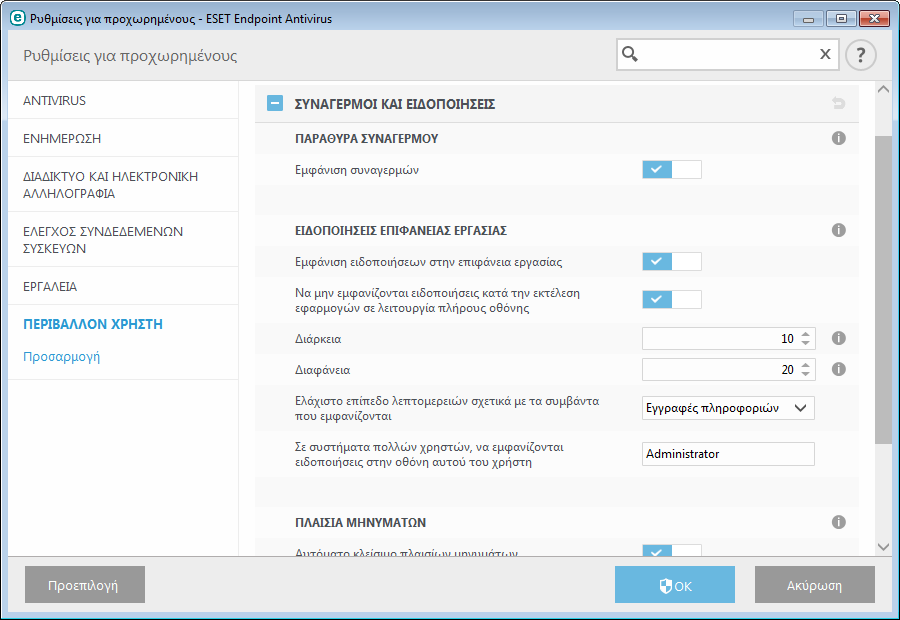Click the Διάρκεια label
Image resolution: width=900 pixels, height=620 pixels.
318,339
